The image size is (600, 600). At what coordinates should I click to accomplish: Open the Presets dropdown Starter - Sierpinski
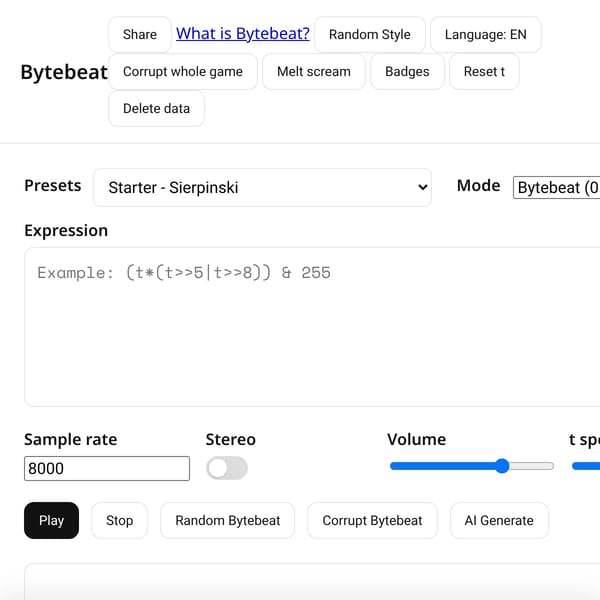(x=262, y=188)
